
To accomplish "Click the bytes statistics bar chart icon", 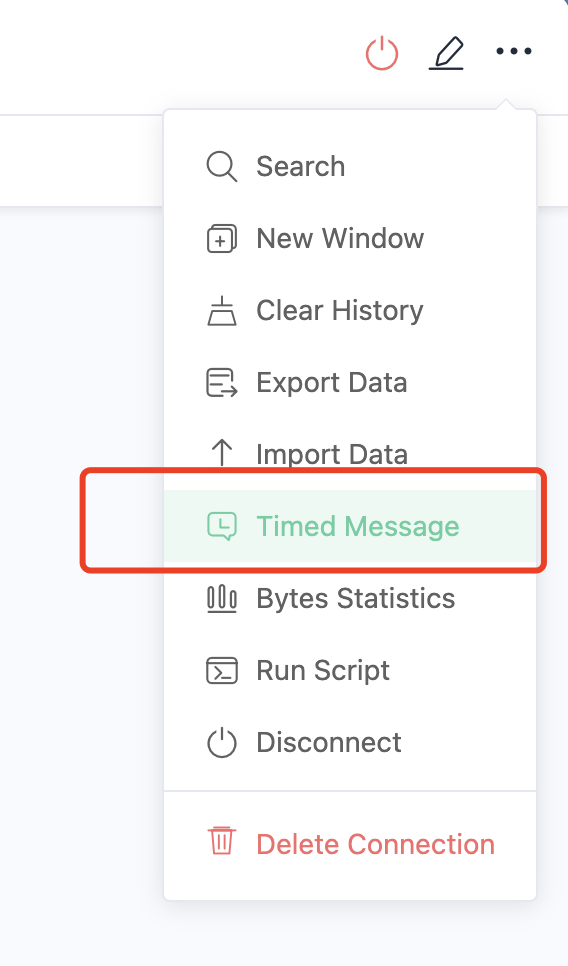I will pyautogui.click(x=222, y=599).
